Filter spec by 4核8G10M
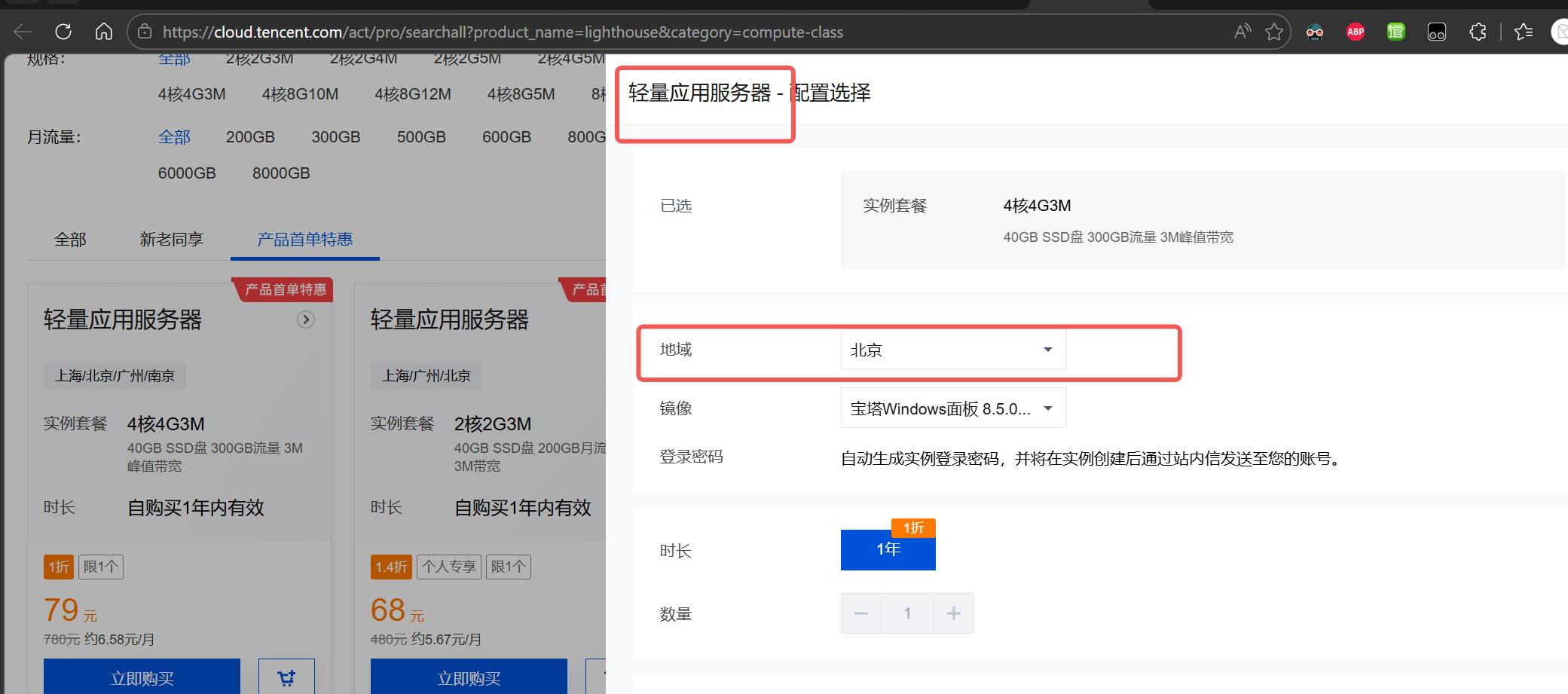 (300, 94)
